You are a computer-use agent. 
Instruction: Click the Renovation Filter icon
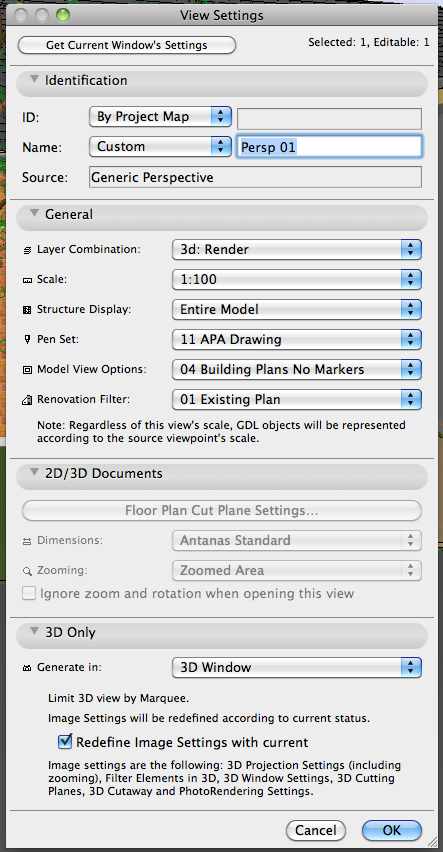tap(27, 400)
